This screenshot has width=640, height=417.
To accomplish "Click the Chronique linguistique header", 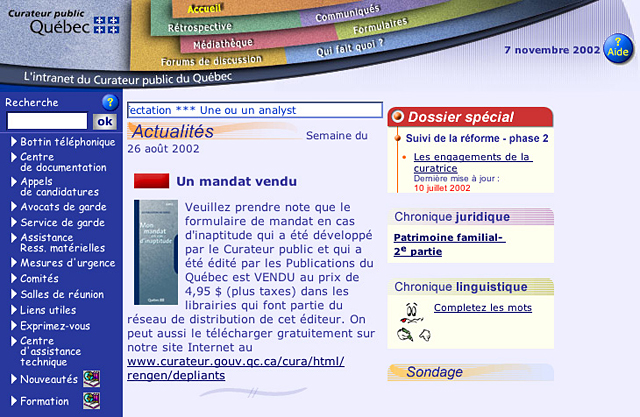I will (470, 287).
